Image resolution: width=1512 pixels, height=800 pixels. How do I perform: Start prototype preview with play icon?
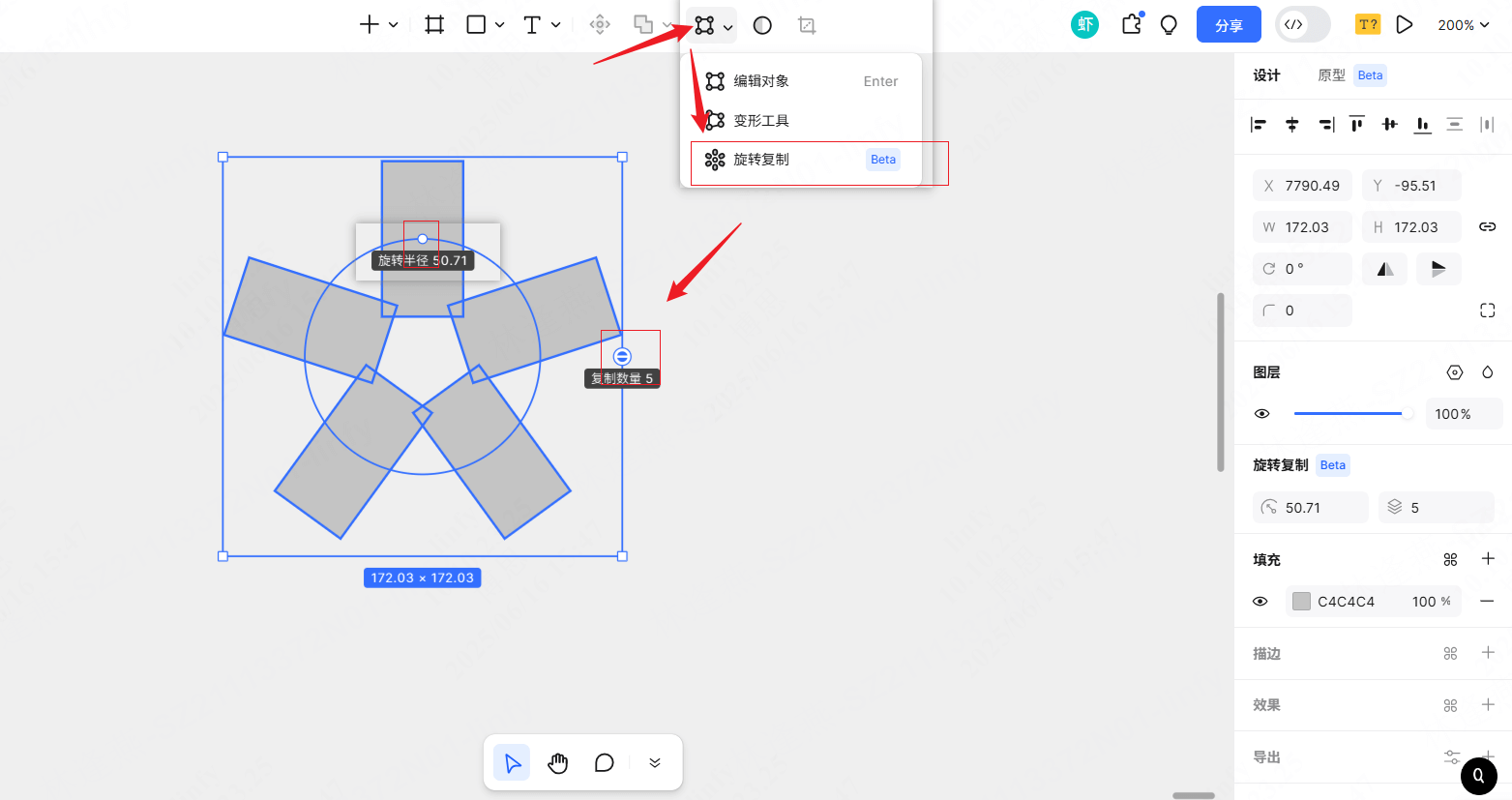click(1405, 25)
